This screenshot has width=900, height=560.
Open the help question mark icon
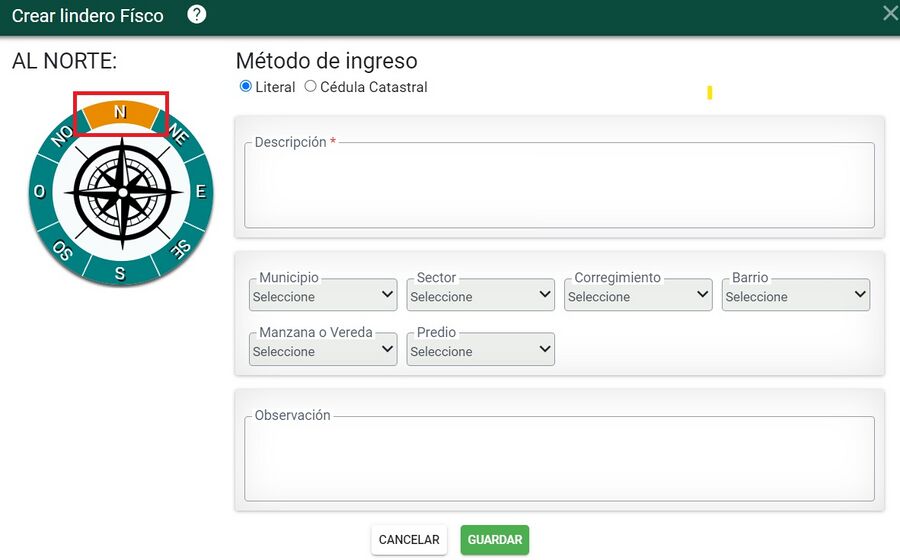196,14
